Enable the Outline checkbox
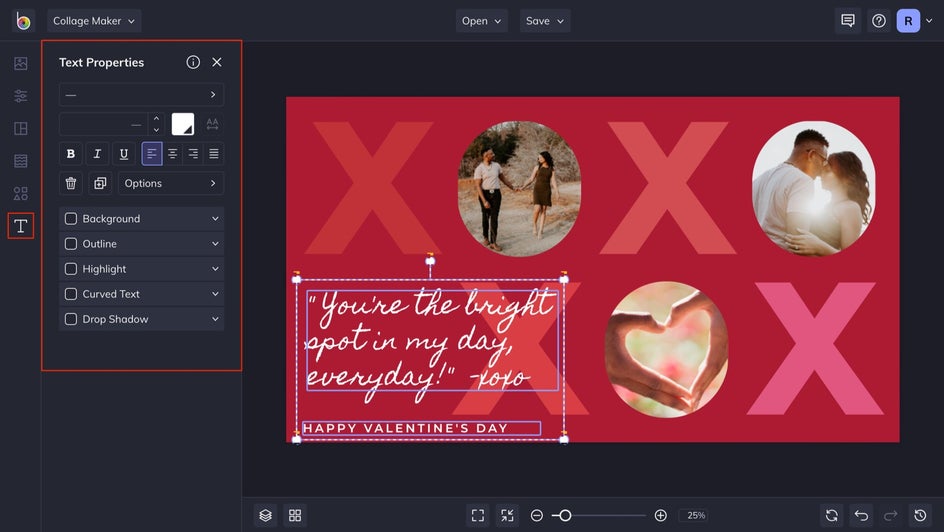This screenshot has width=944, height=532. (x=70, y=244)
